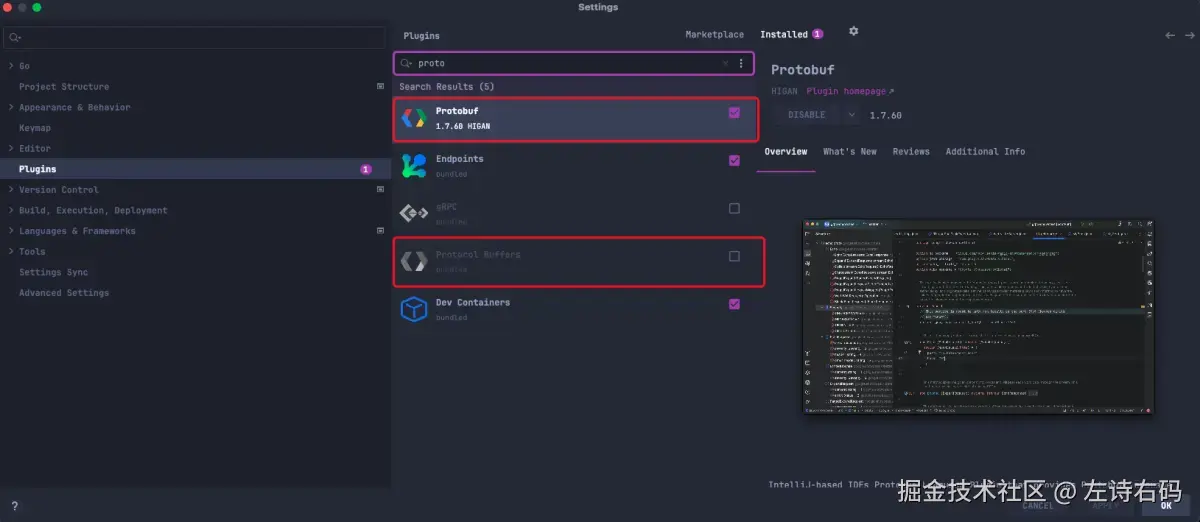Click the settings search magnifier icon
This screenshot has height=522, width=1200.
click(x=15, y=38)
